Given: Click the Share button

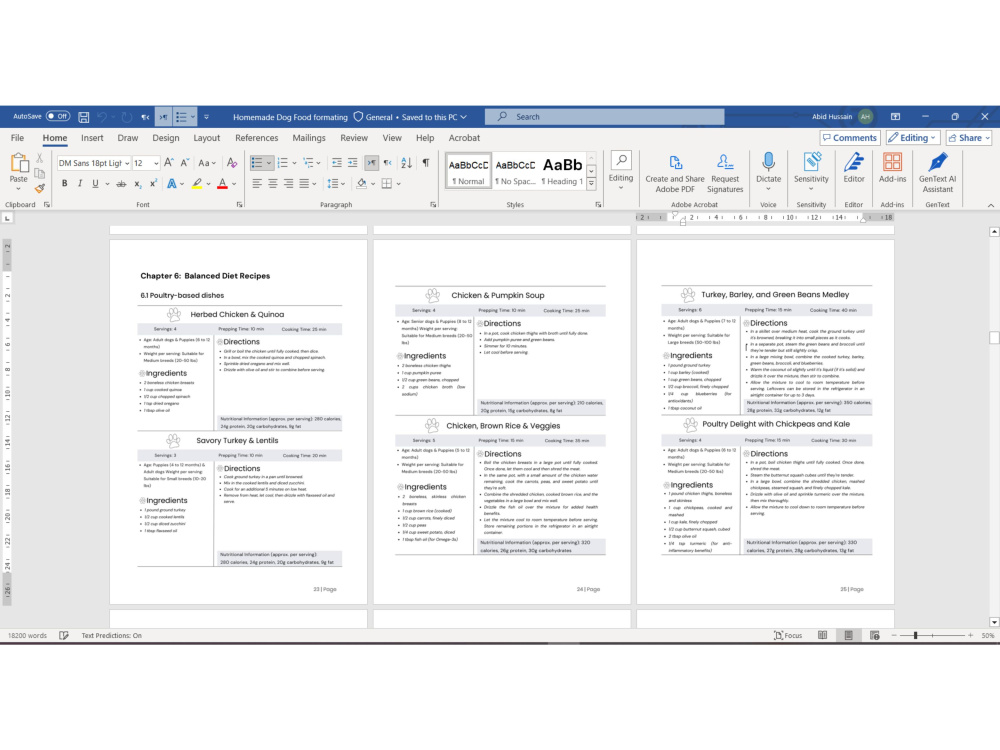Looking at the screenshot, I should [x=969, y=138].
